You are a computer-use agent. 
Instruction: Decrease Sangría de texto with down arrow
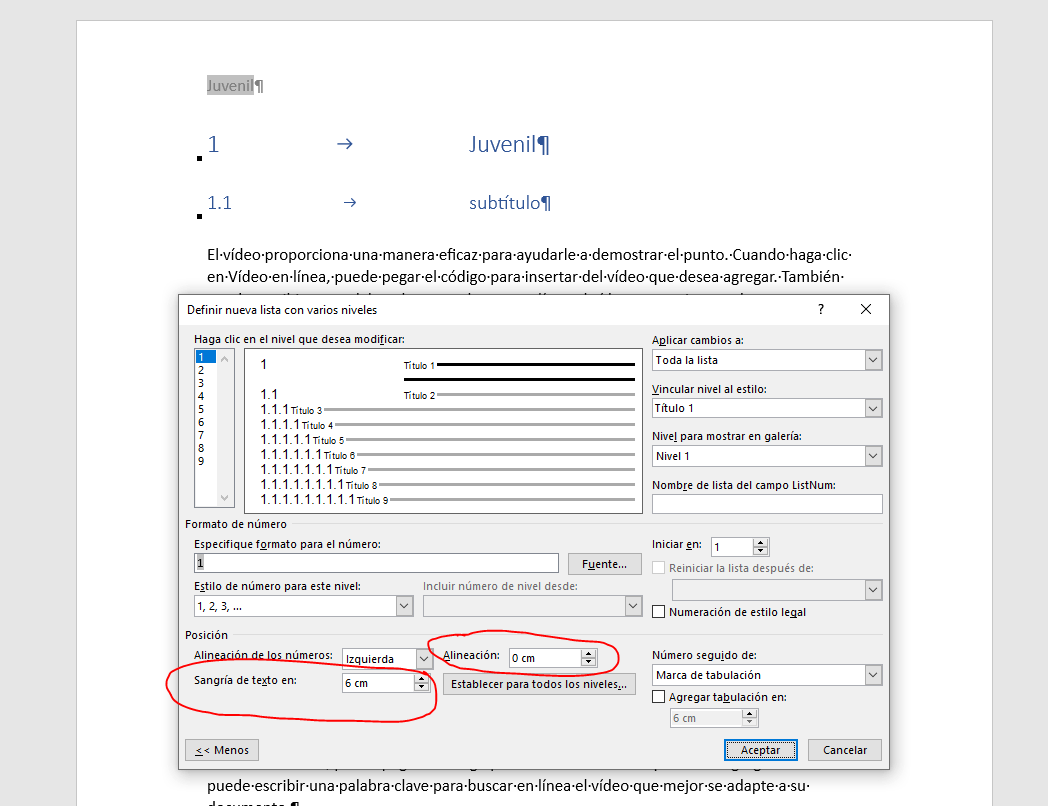(x=421, y=687)
